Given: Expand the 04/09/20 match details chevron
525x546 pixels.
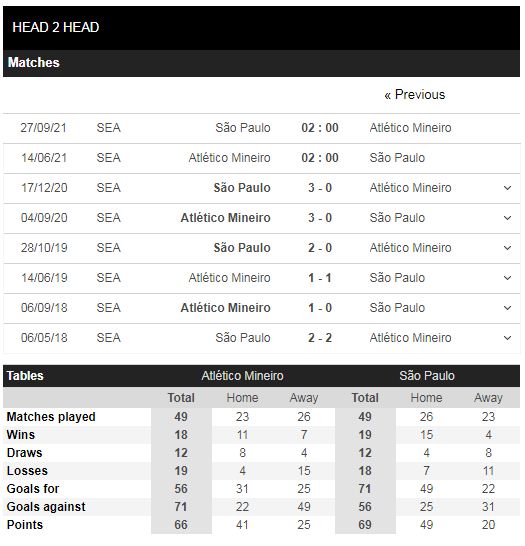Looking at the screenshot, I should click(x=508, y=218).
